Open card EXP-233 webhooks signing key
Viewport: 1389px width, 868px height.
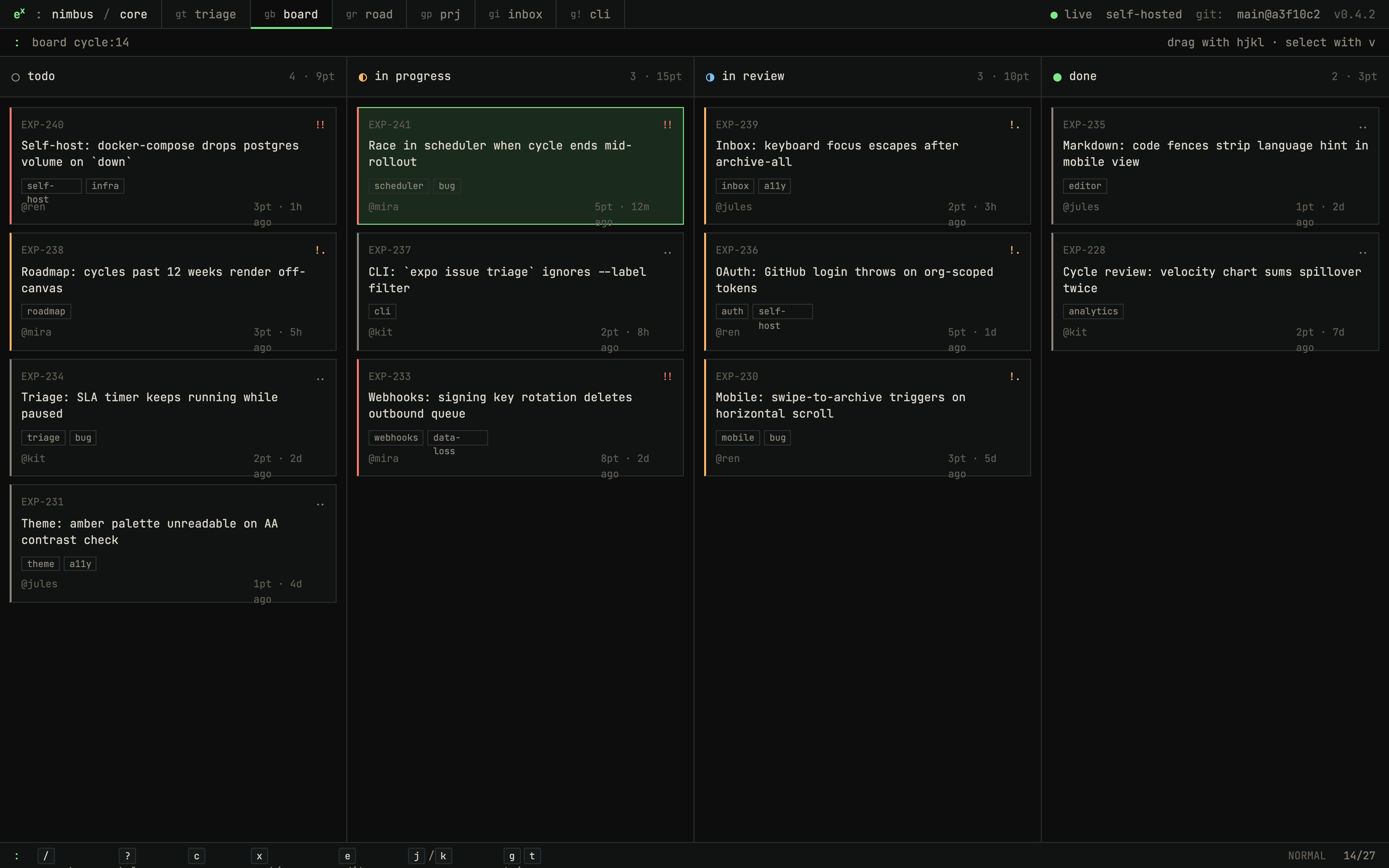pyautogui.click(x=520, y=418)
